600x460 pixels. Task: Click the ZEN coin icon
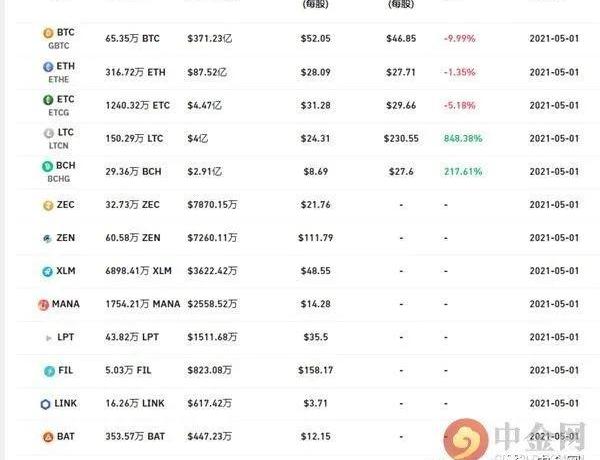coord(47,238)
